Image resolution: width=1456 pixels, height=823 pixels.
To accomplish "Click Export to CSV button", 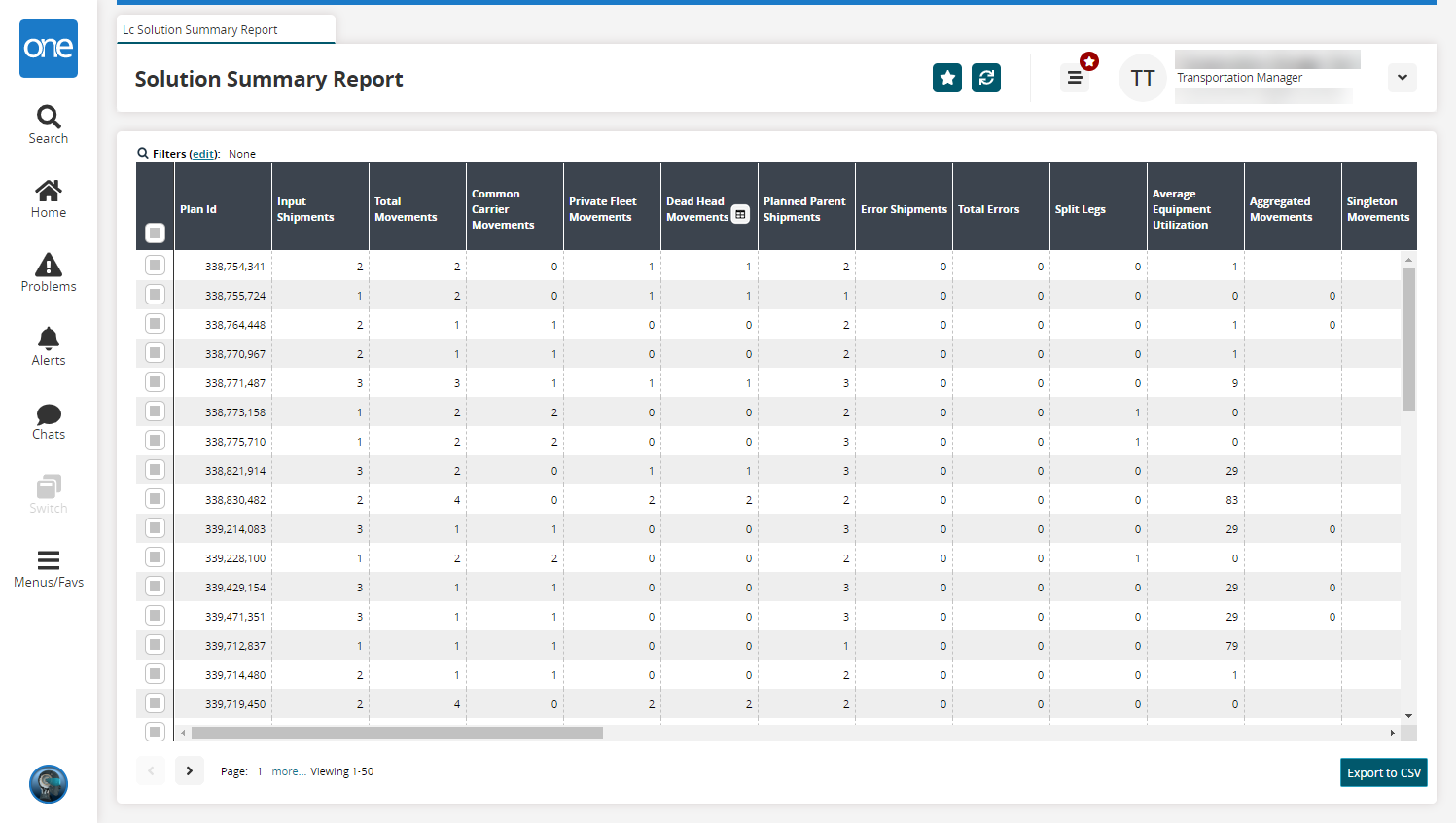I will click(x=1383, y=772).
